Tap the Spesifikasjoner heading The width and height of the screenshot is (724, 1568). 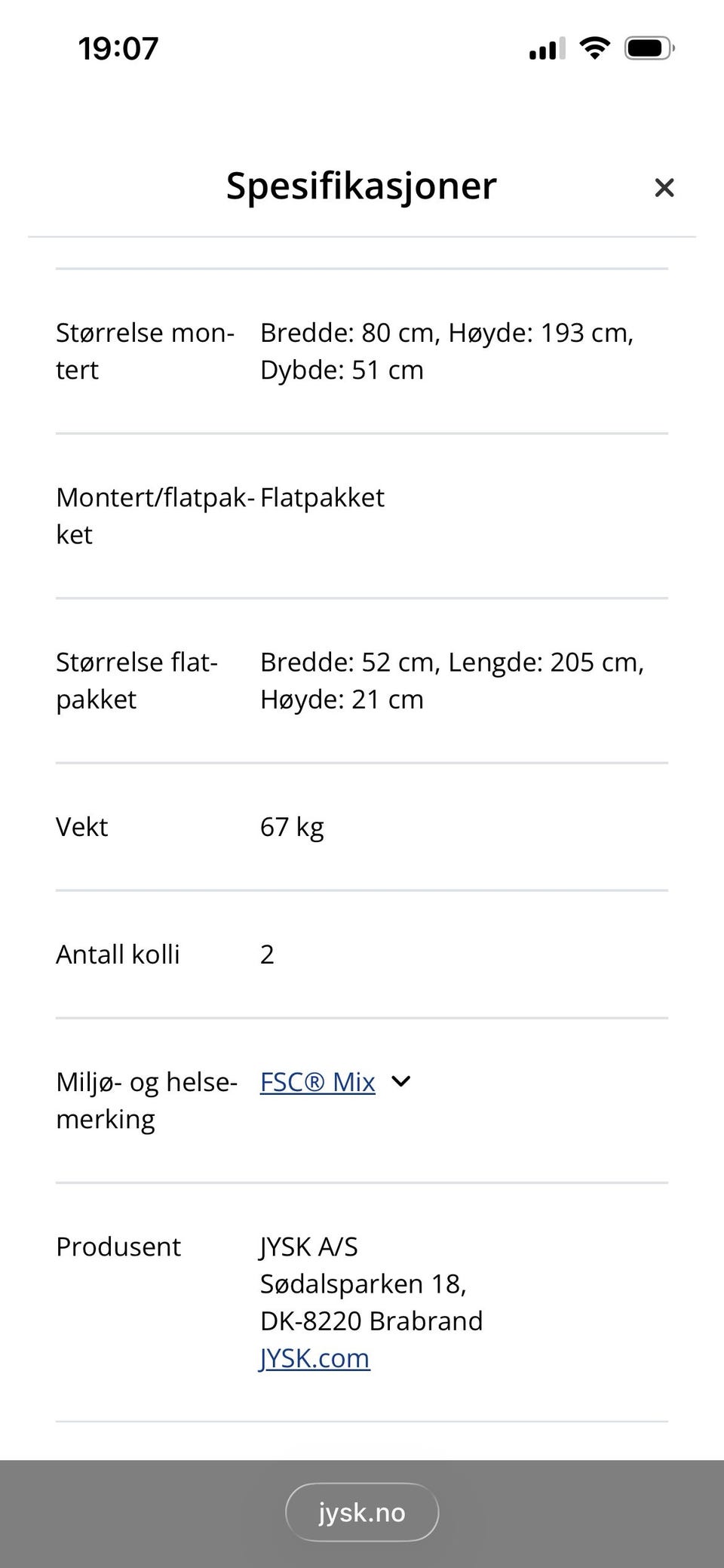click(x=361, y=186)
